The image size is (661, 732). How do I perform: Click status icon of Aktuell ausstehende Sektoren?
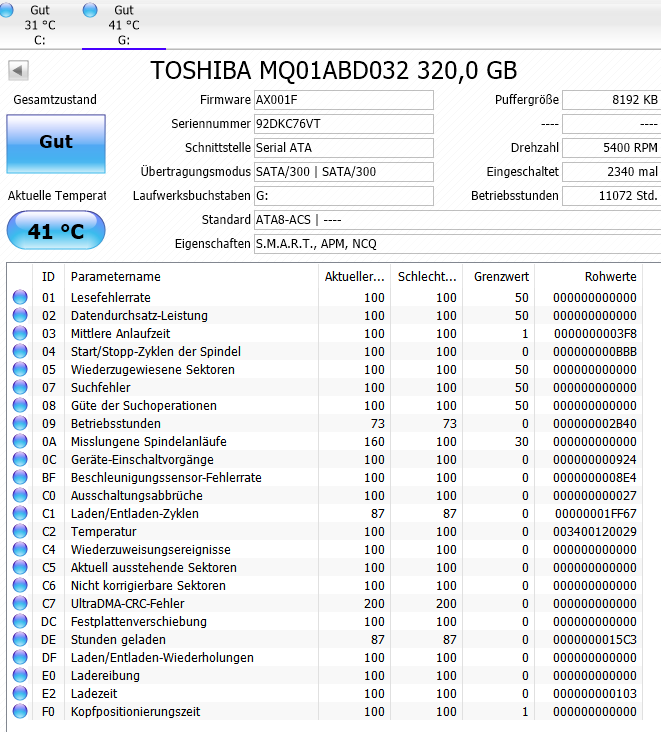[x=20, y=567]
